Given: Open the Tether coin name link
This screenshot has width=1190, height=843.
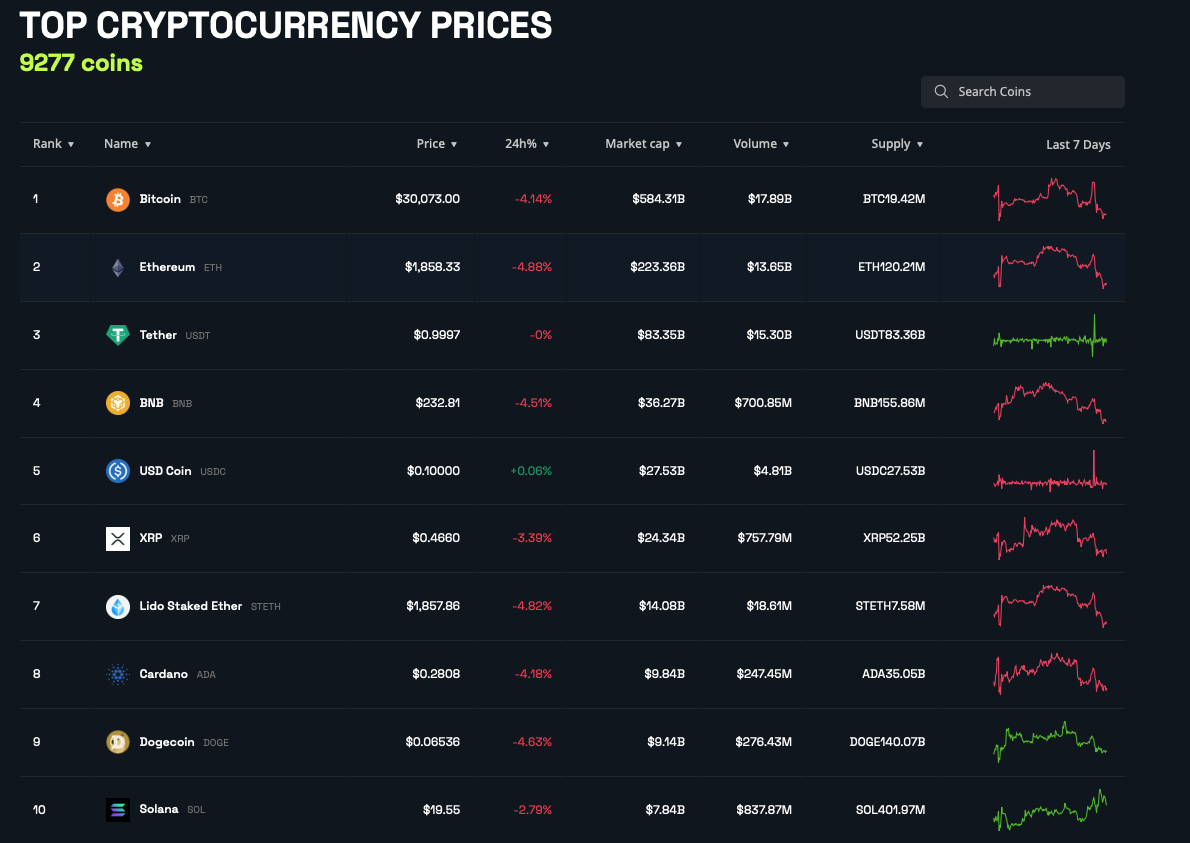Looking at the screenshot, I should click(158, 335).
